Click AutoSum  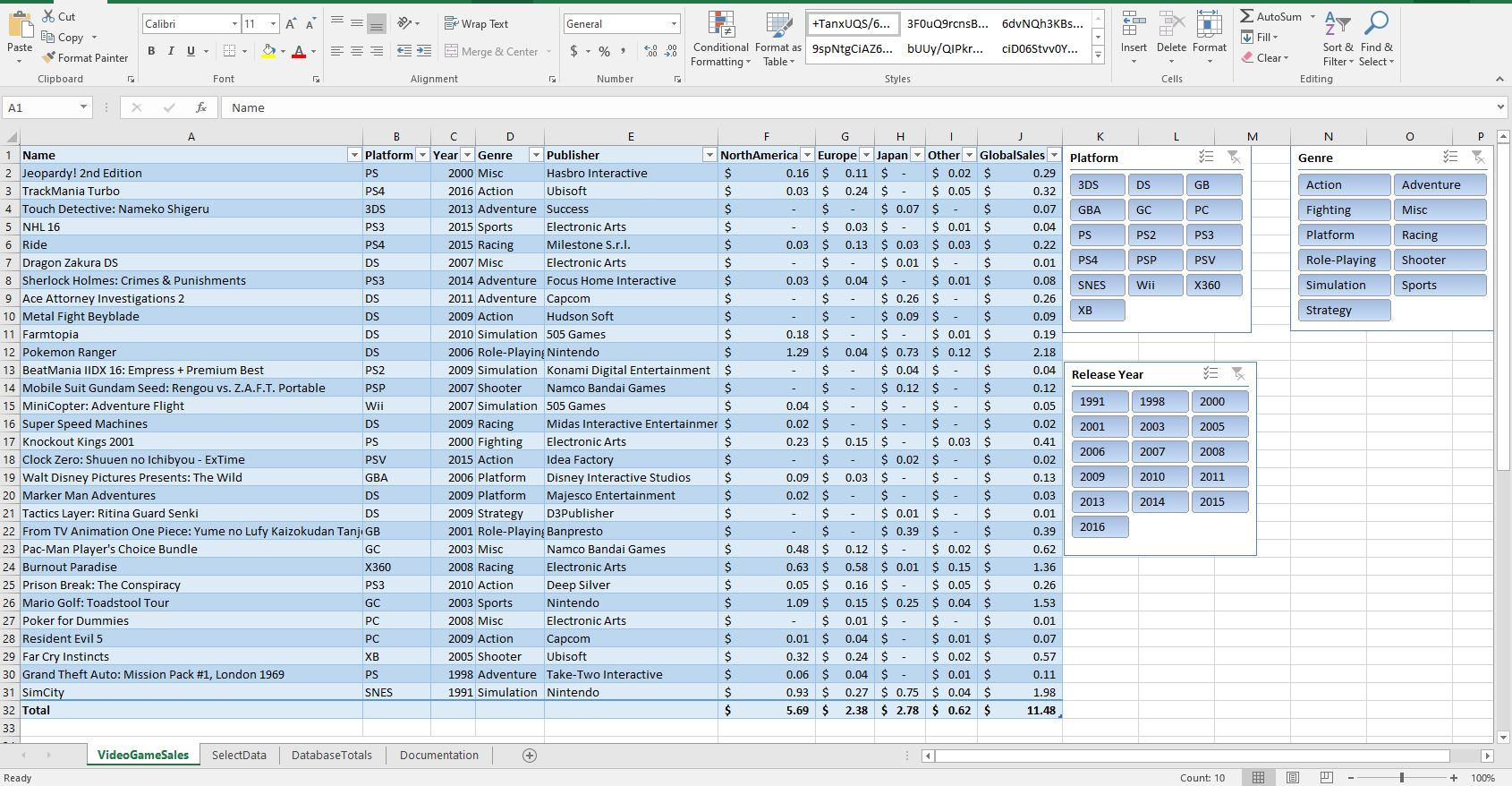tap(1270, 16)
